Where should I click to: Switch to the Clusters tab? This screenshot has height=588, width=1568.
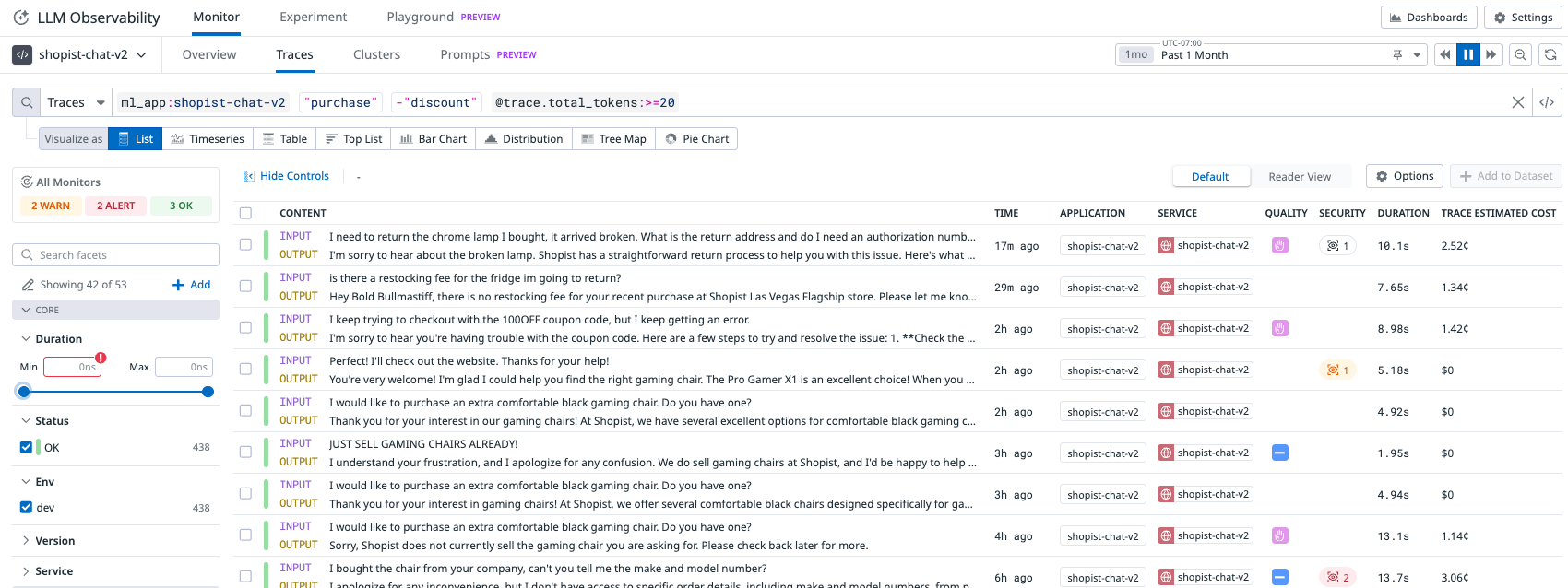tap(376, 55)
